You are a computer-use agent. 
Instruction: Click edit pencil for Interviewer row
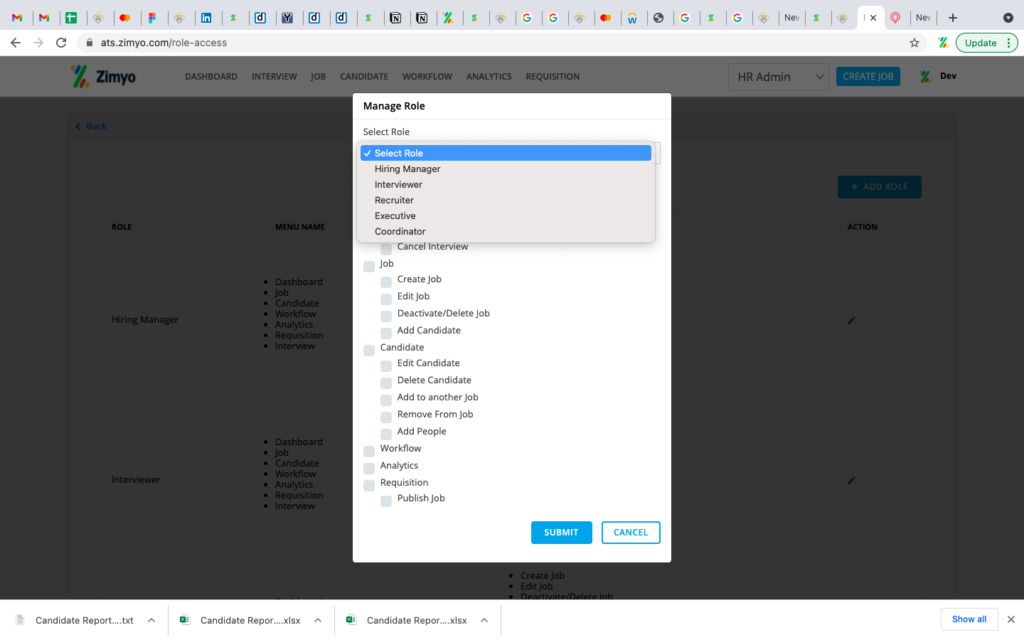tap(851, 480)
